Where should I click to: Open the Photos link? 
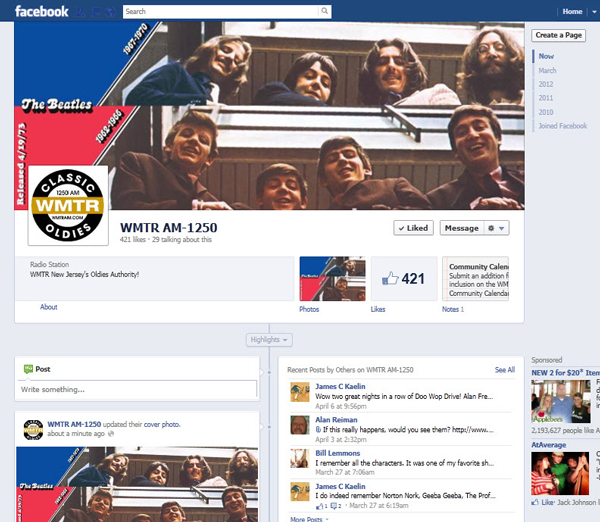(x=309, y=309)
